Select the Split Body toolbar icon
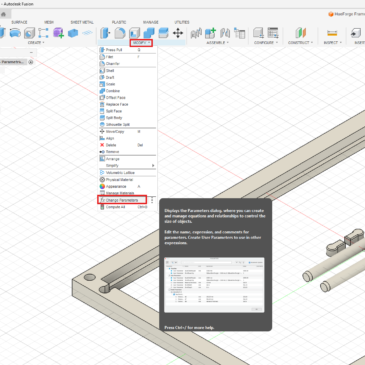The height and width of the screenshot is (365, 365). pyautogui.click(x=163, y=33)
